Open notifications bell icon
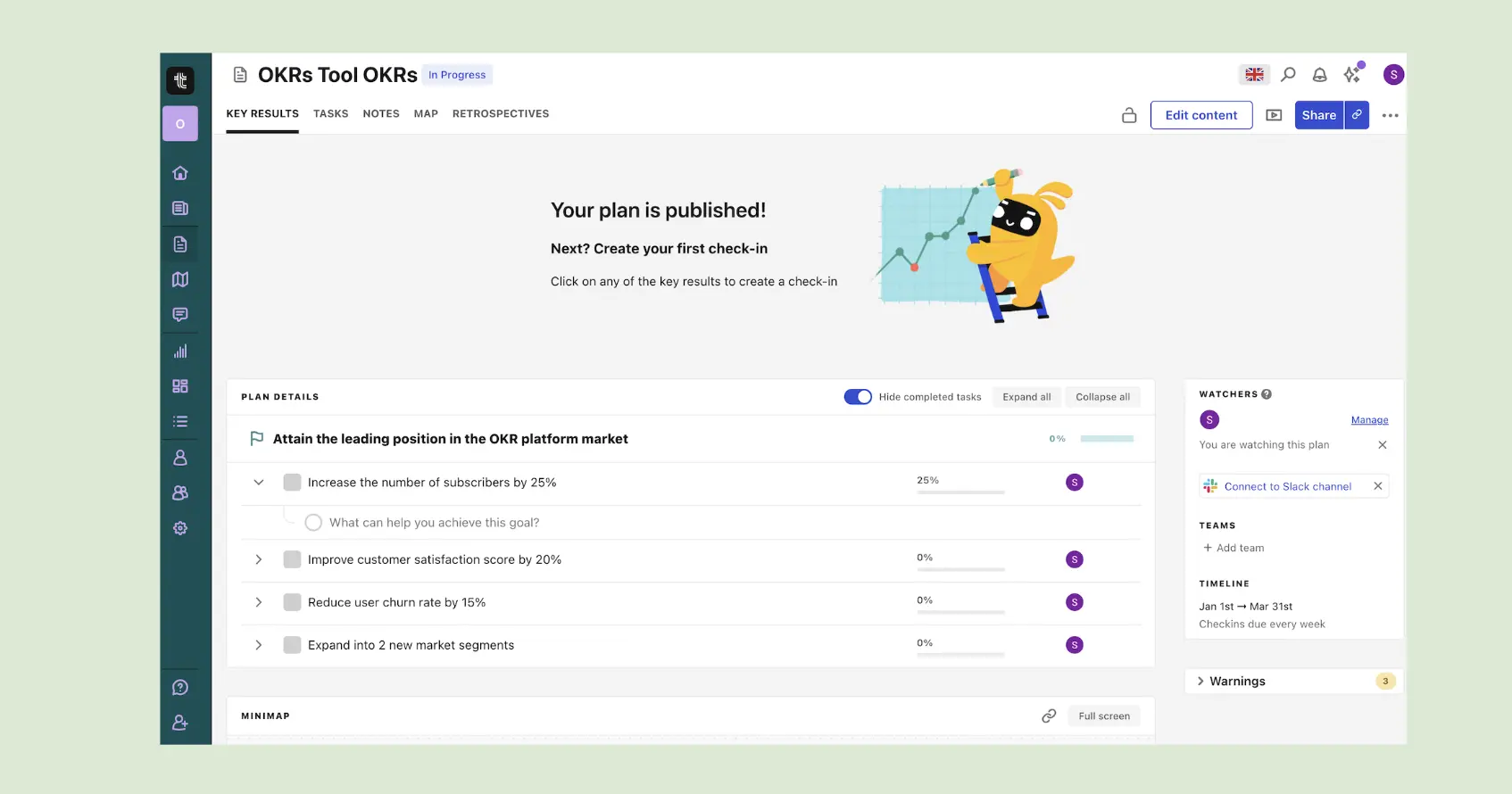The height and width of the screenshot is (794, 1512). coord(1319,75)
